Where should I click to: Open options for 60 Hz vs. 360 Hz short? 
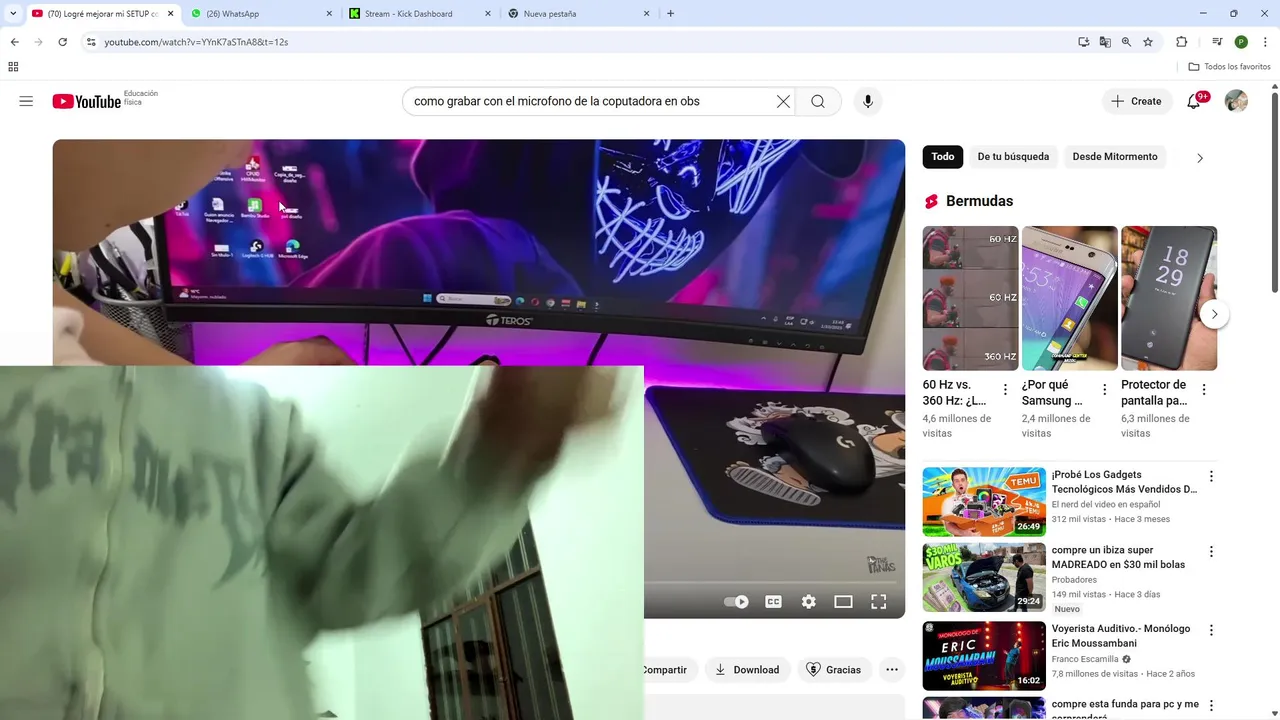pyautogui.click(x=1006, y=390)
